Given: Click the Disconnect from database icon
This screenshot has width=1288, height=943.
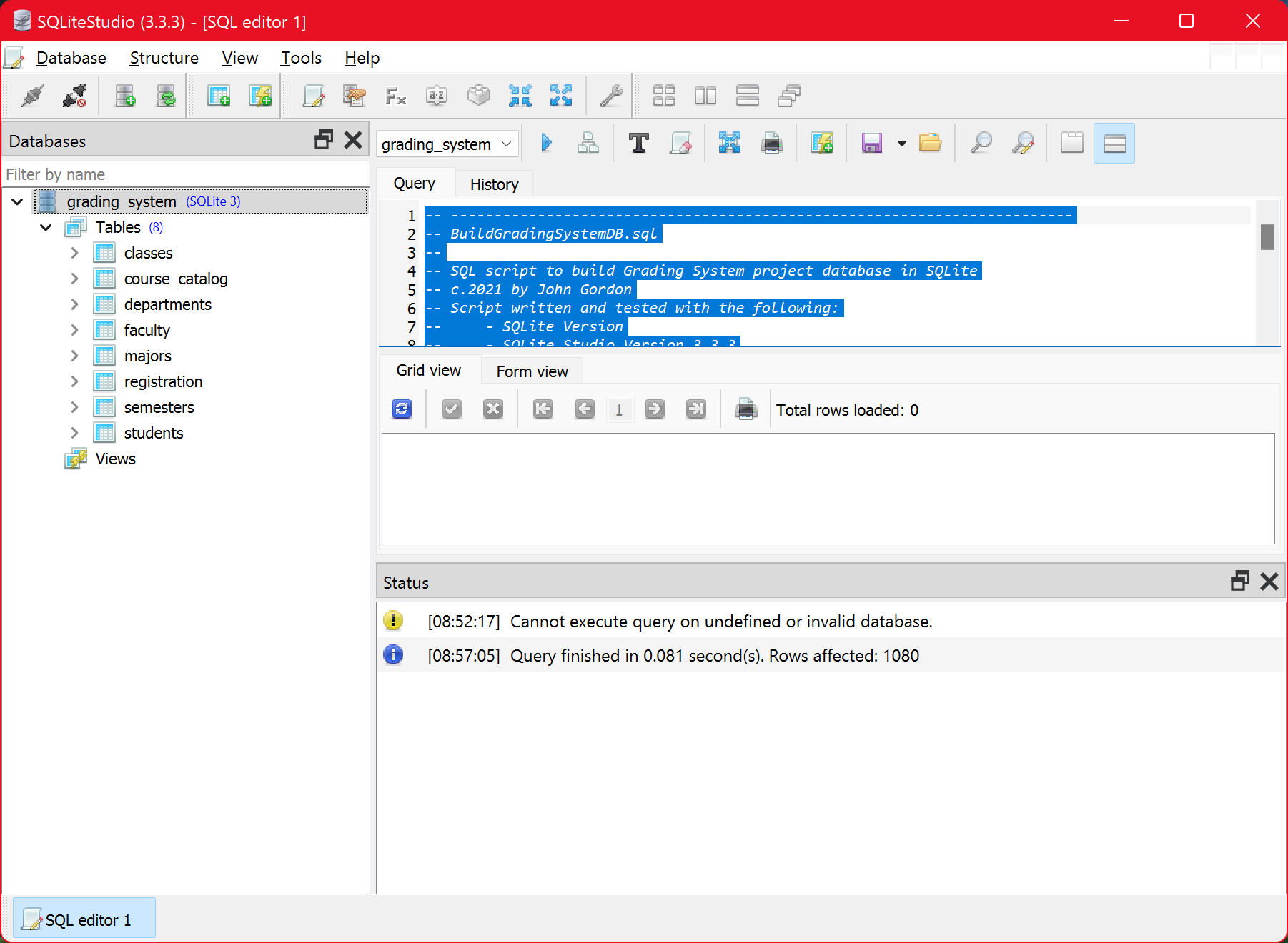Looking at the screenshot, I should [x=74, y=96].
